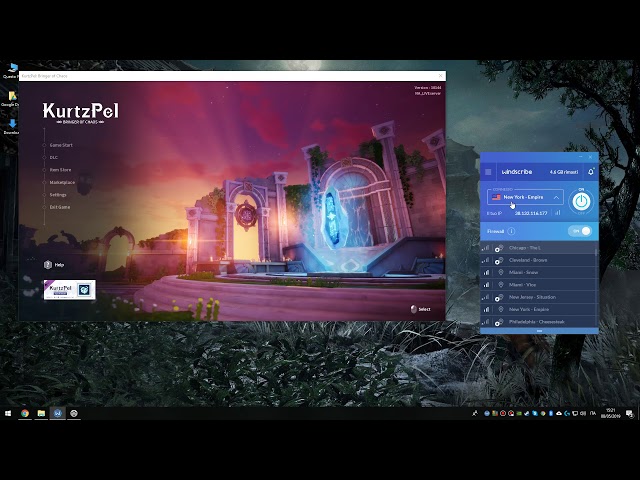Open the Download desktop shortcut
Image resolution: width=640 pixels, height=480 pixels.
click(x=11, y=127)
